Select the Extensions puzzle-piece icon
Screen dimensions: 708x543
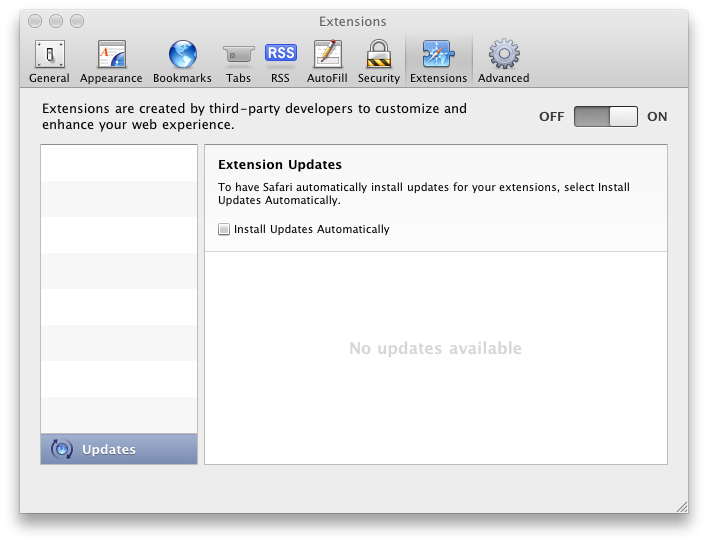(438, 55)
